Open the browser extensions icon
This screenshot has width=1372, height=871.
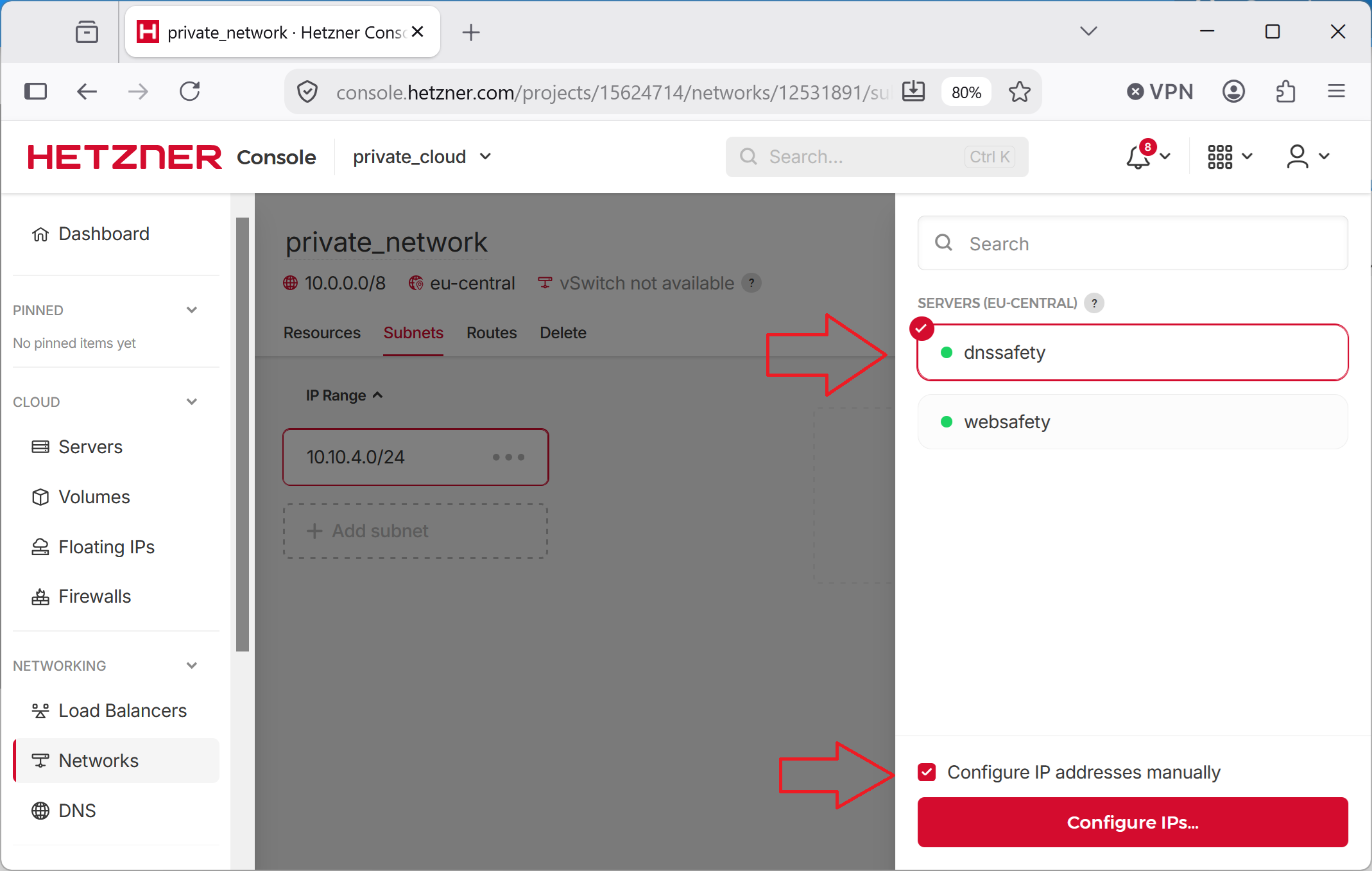1285,91
